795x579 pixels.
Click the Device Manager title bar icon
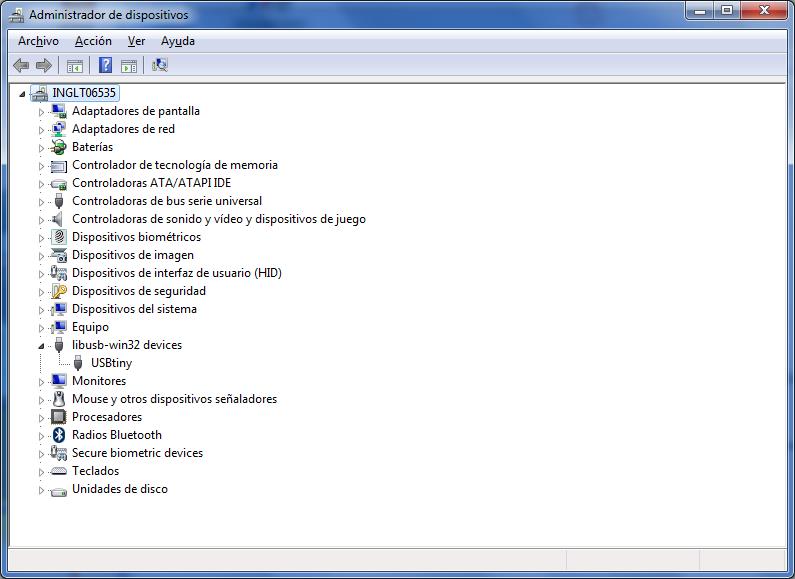(16, 15)
